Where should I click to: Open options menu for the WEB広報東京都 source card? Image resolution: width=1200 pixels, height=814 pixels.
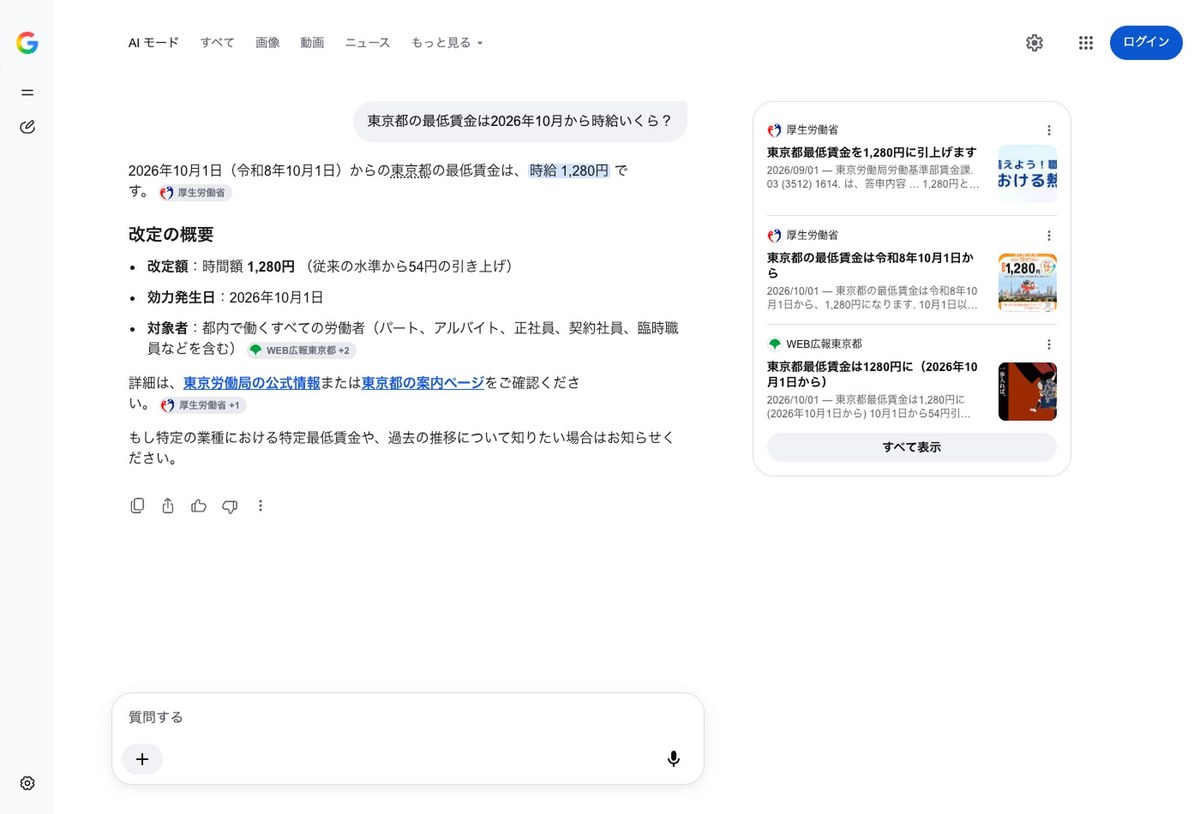pos(1049,344)
